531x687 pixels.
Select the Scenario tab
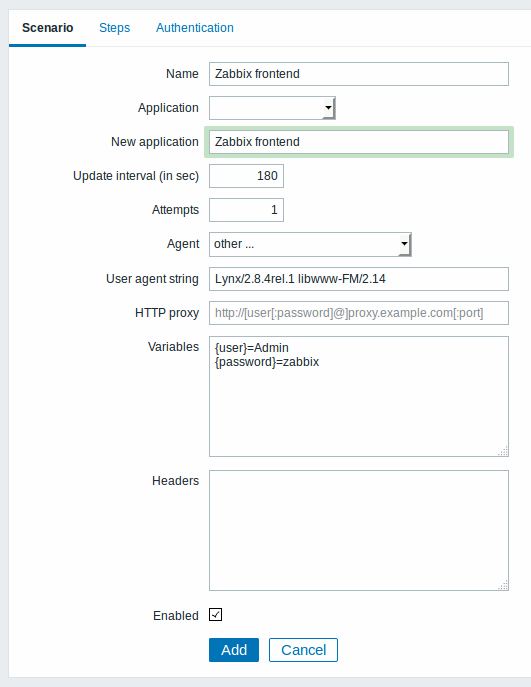(x=47, y=28)
